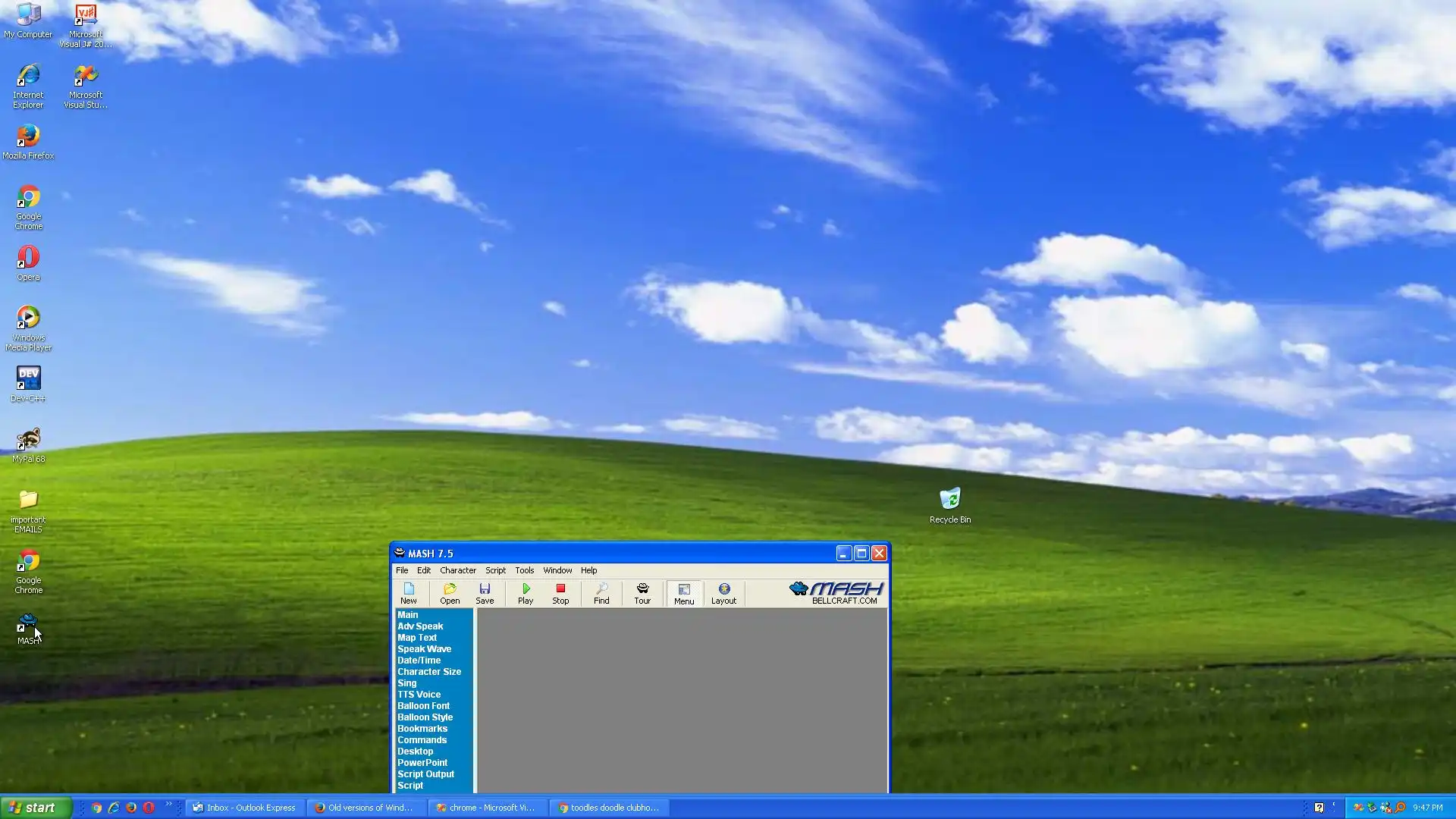Choose Balloon Style from the side list
The width and height of the screenshot is (1456, 819).
click(x=425, y=717)
